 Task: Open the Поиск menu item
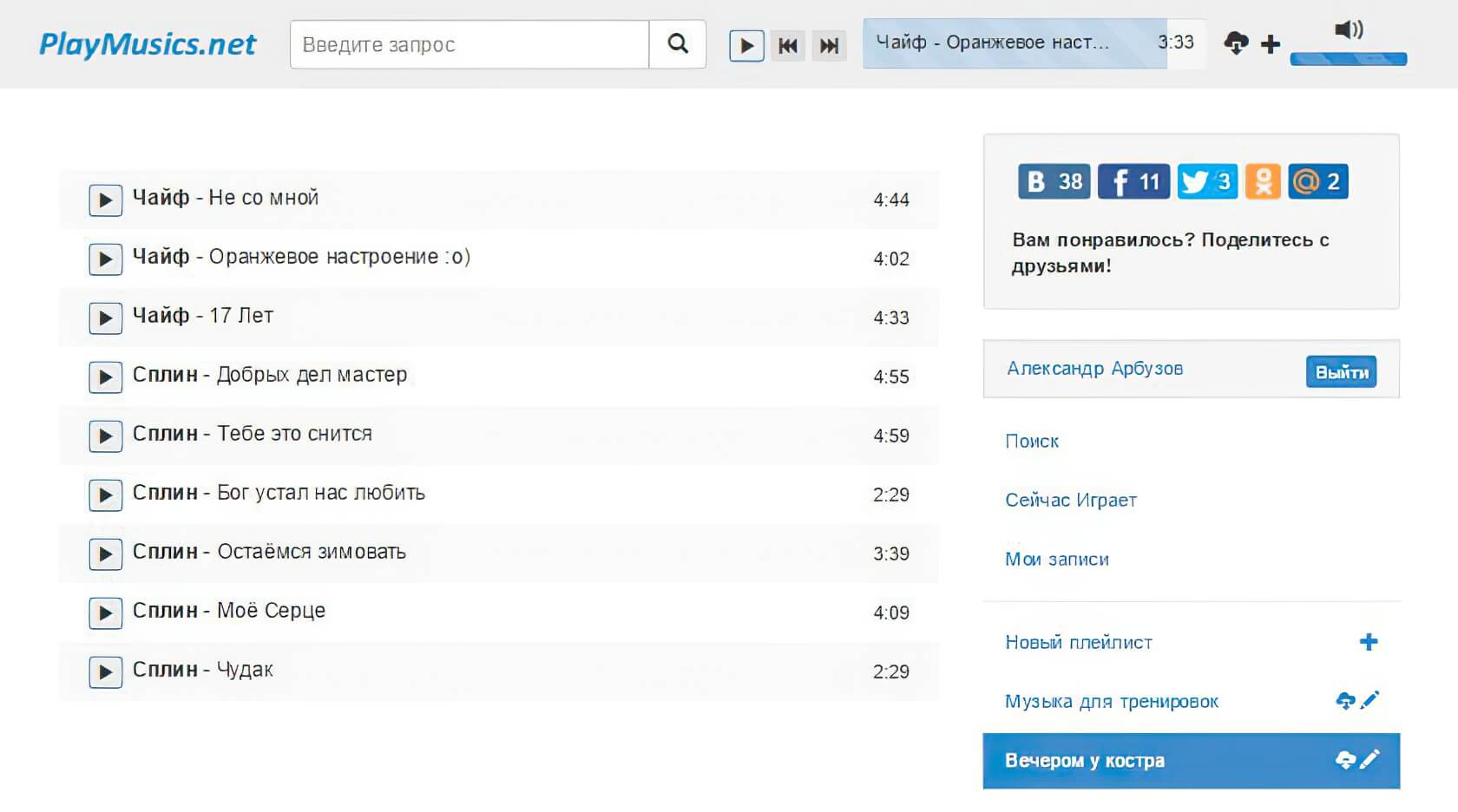[1032, 442]
